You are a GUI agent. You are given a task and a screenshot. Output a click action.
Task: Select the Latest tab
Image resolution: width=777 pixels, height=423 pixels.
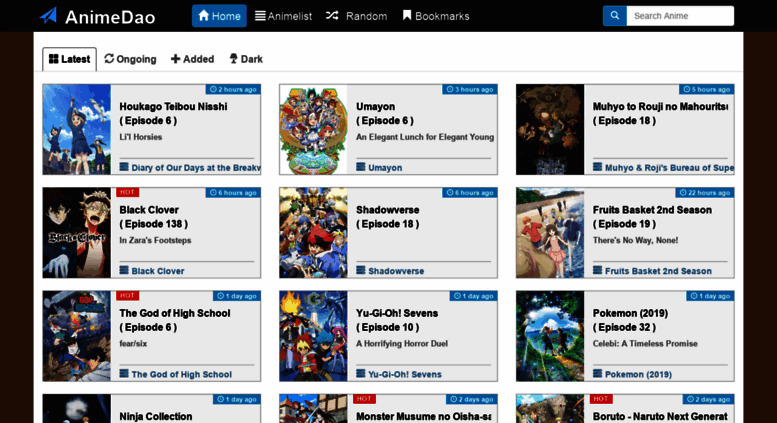[x=69, y=59]
